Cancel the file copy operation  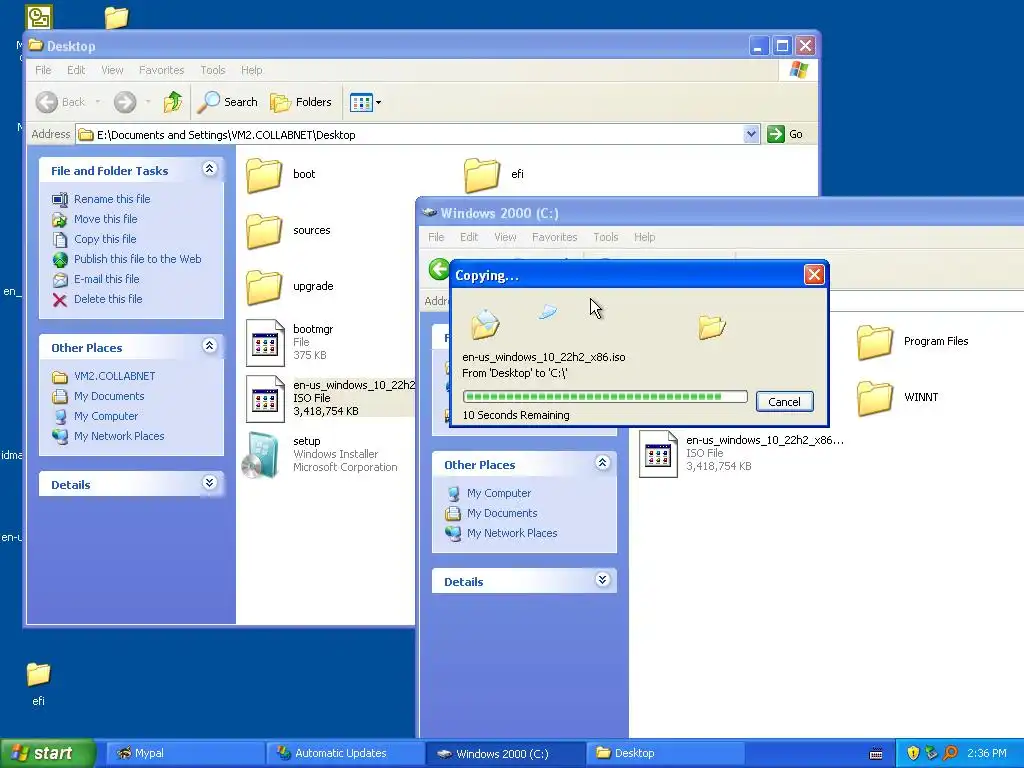tap(784, 402)
